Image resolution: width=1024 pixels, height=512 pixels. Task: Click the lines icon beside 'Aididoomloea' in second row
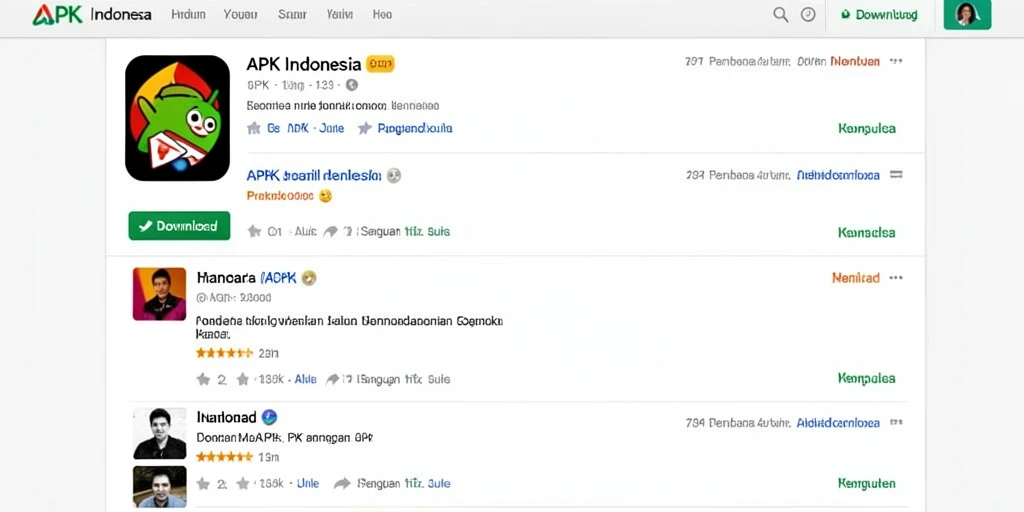pos(896,175)
